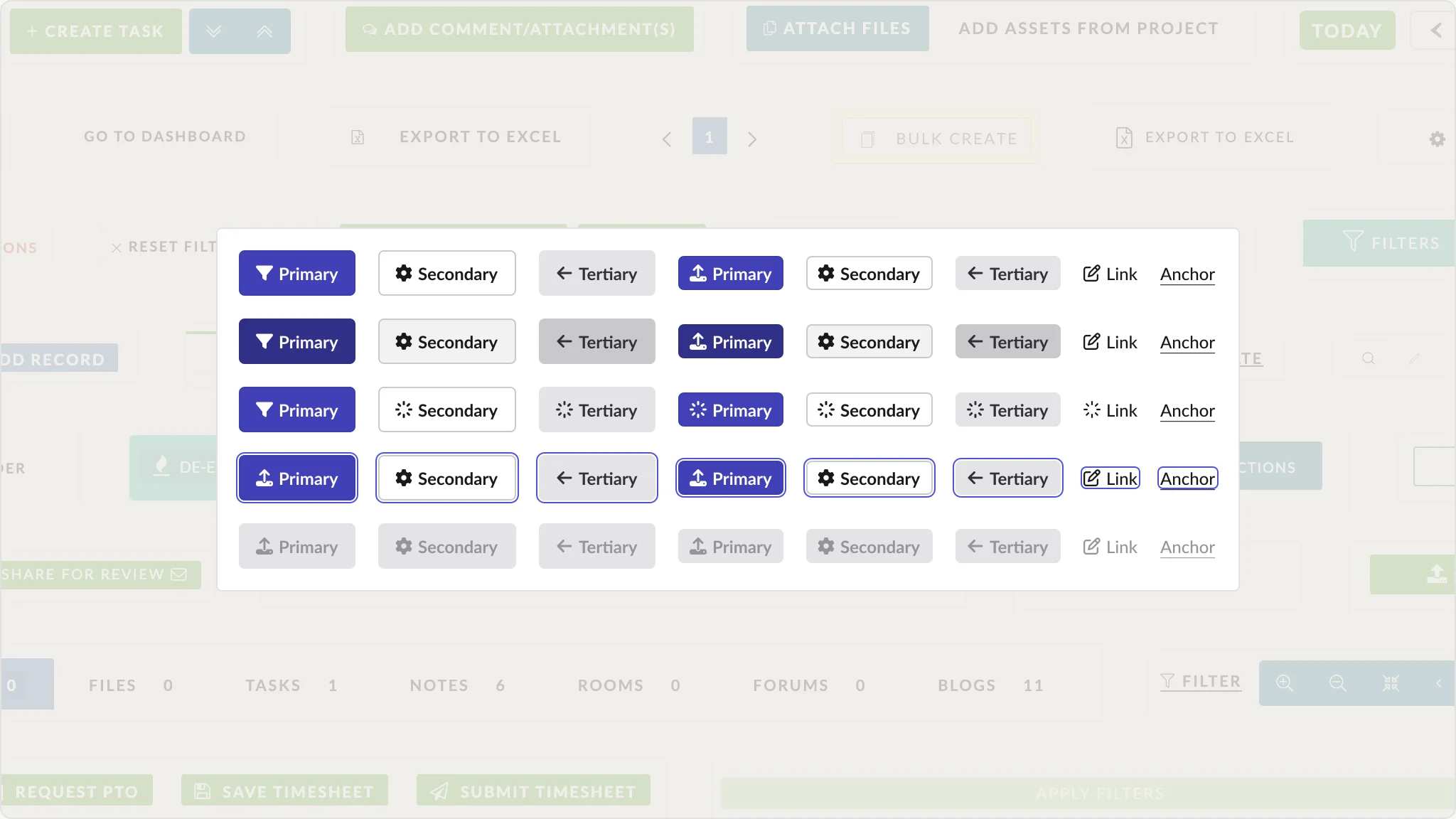Click Submit Timesheet
Screen dimensions: 1456x819
533,790
